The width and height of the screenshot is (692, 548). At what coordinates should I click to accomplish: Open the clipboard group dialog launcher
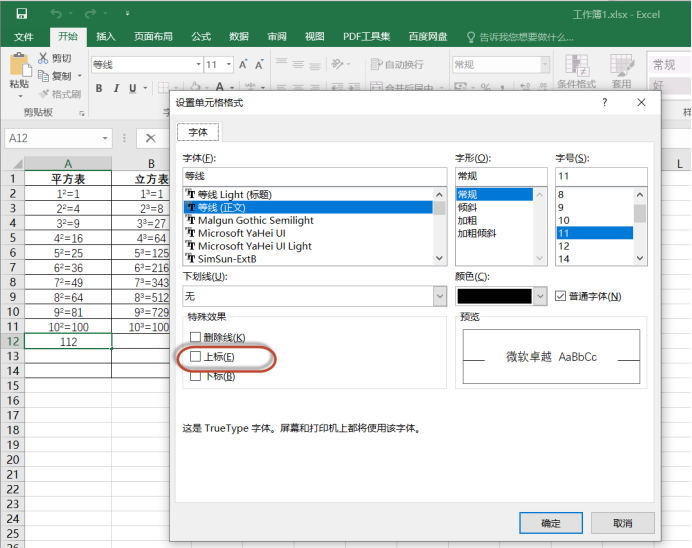[x=82, y=113]
